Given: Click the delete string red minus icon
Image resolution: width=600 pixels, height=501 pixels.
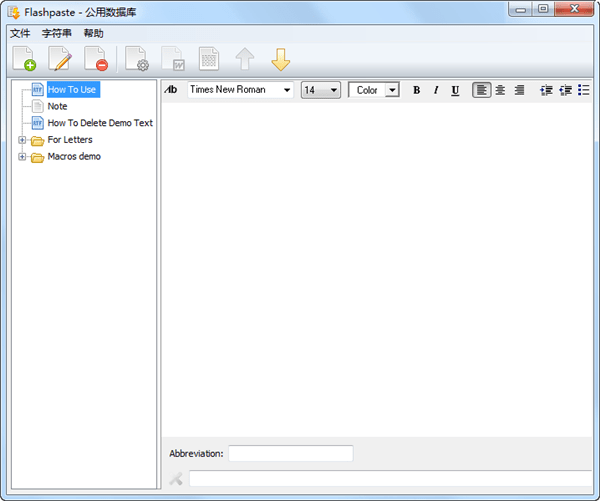Looking at the screenshot, I should tap(96, 60).
